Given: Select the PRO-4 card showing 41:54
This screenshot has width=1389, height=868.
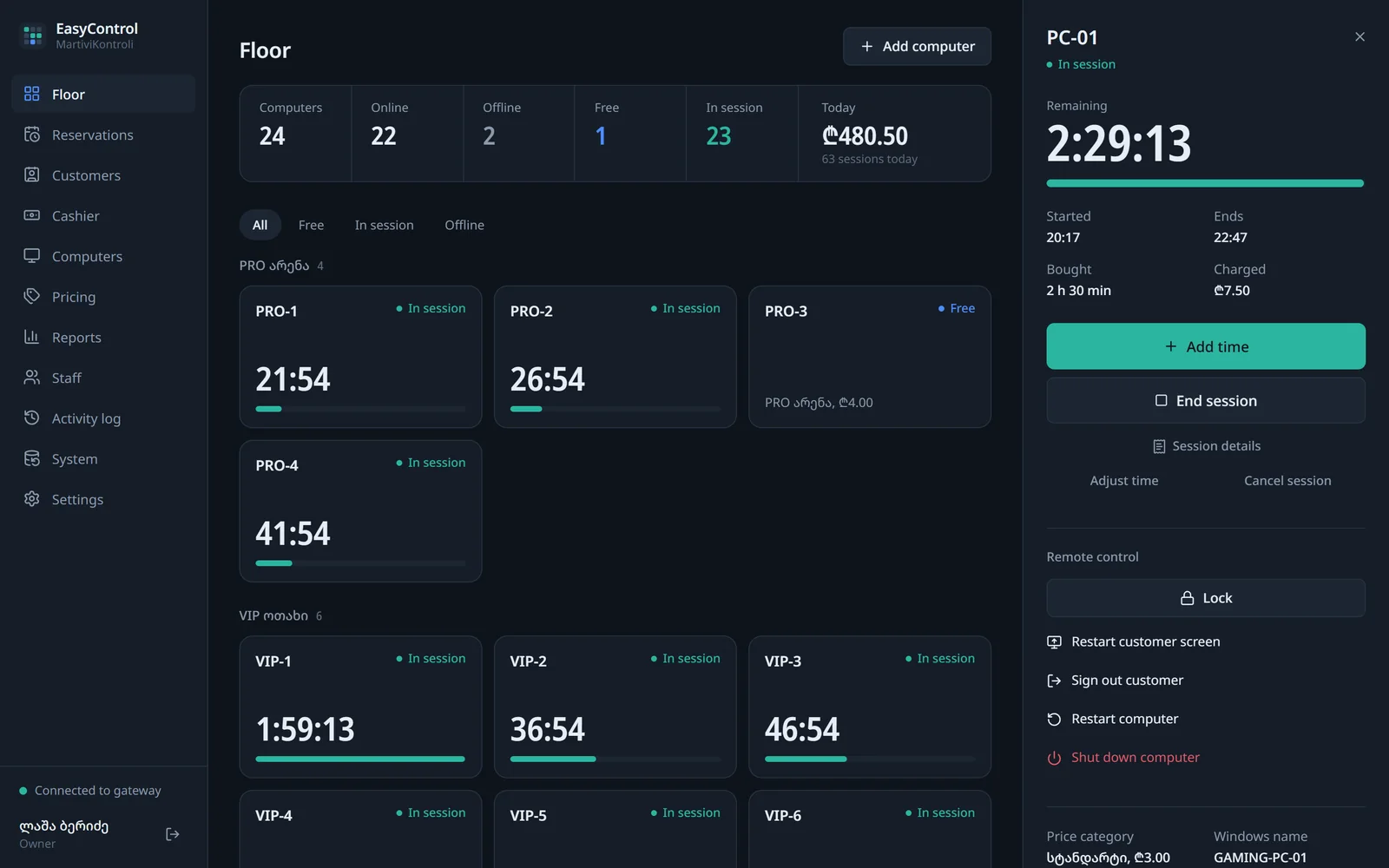Looking at the screenshot, I should [360, 511].
